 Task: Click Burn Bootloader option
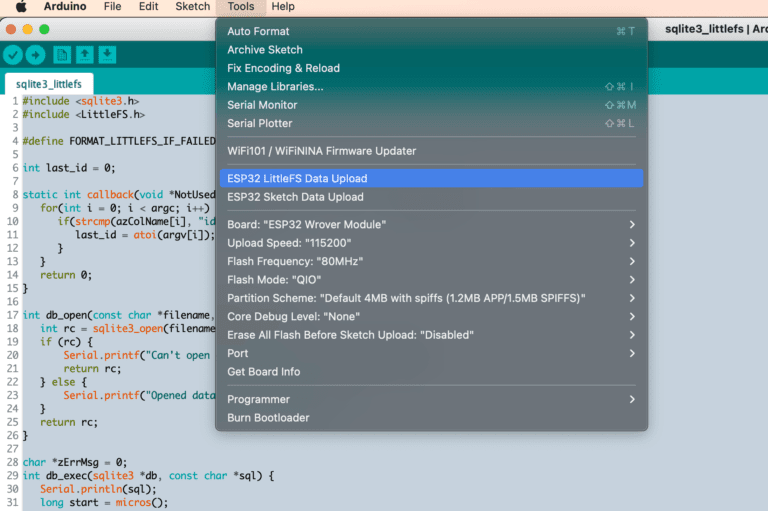pyautogui.click(x=268, y=417)
